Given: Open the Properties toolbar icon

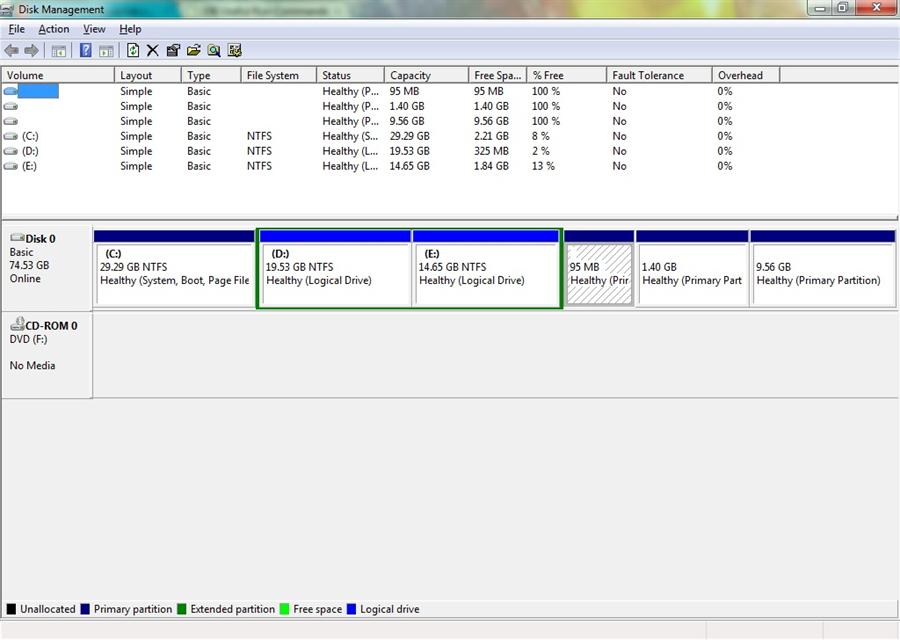Looking at the screenshot, I should point(172,50).
